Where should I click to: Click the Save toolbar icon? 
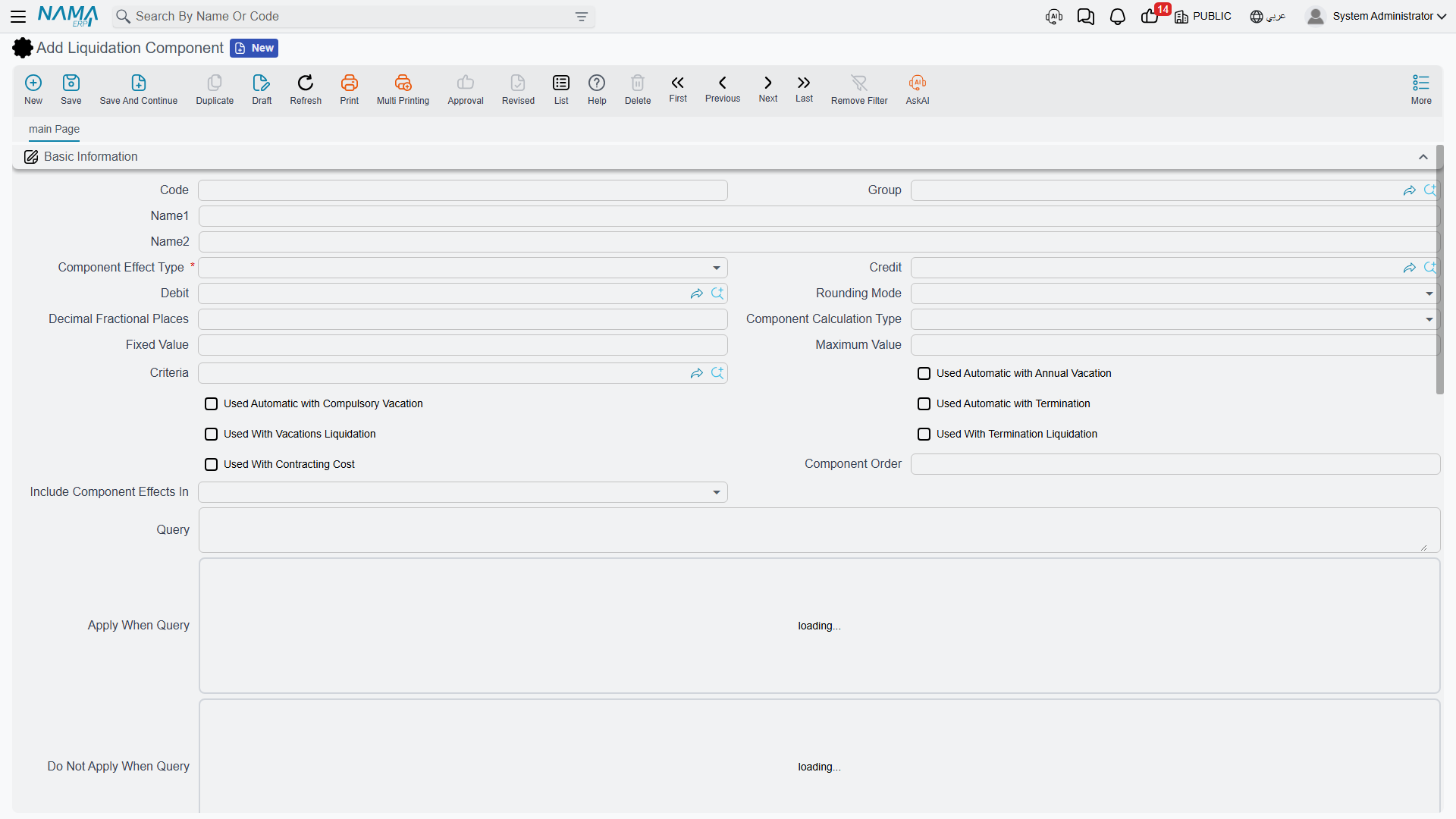[x=71, y=83]
